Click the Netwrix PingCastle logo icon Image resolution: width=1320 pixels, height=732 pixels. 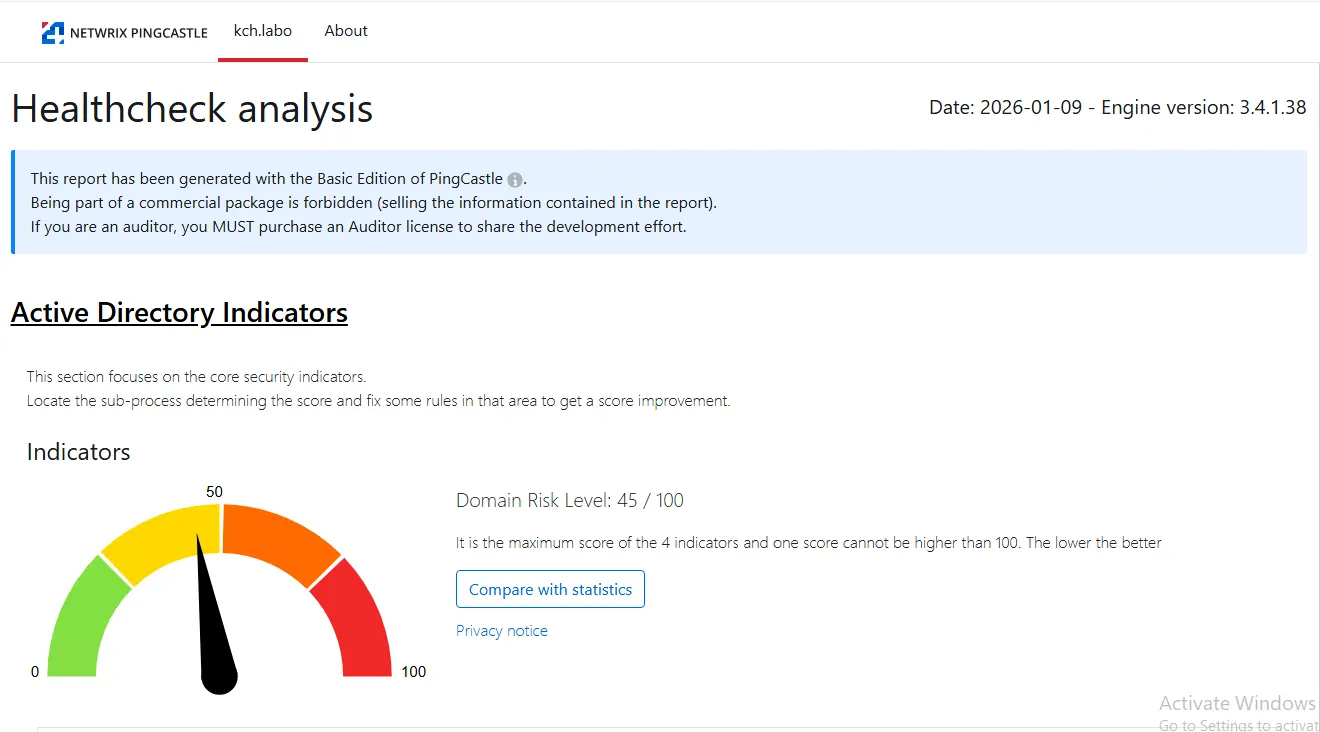pyautogui.click(x=52, y=33)
